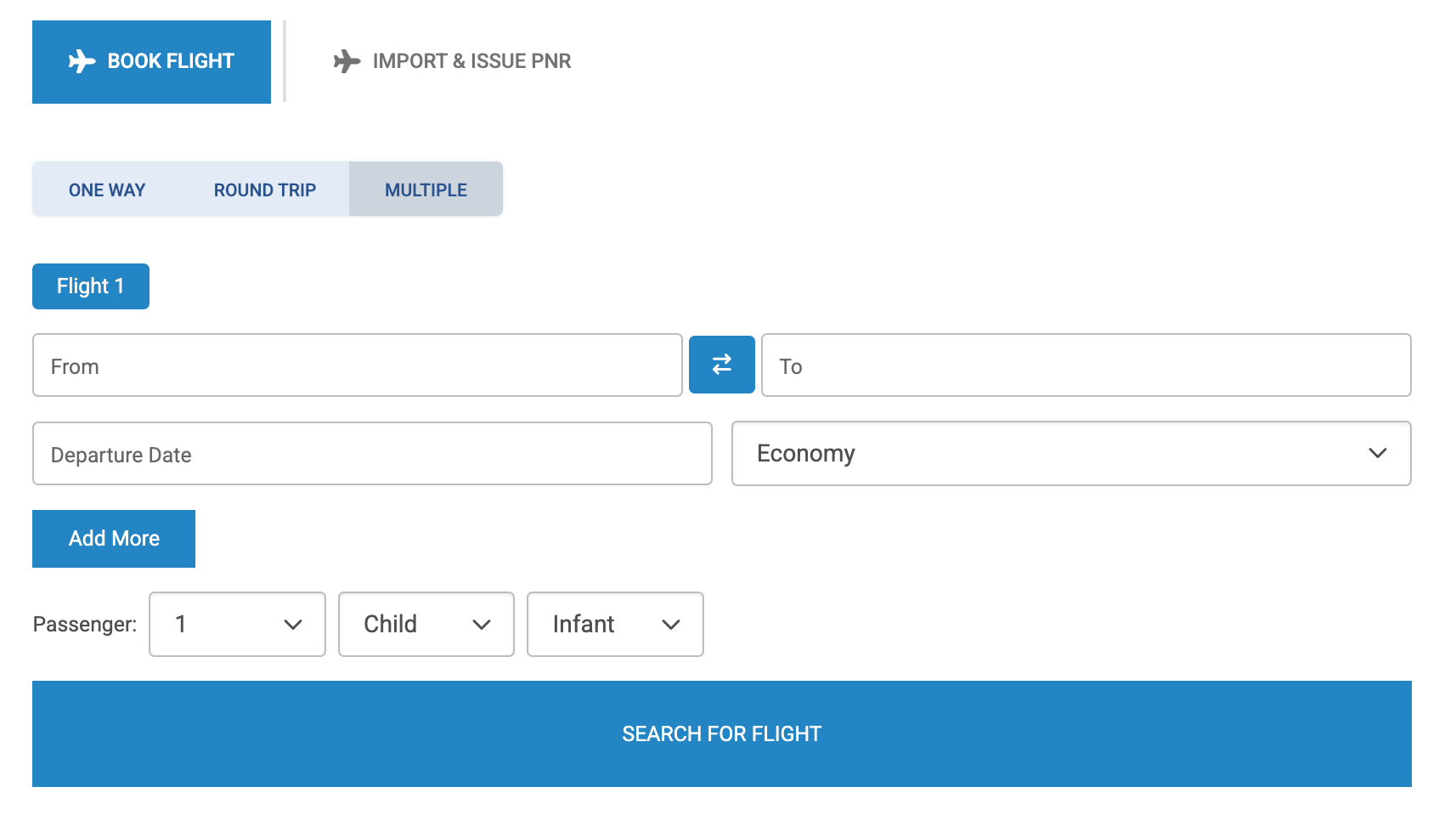Select the Multiple trip option
The width and height of the screenshot is (1456, 821).
pyautogui.click(x=426, y=190)
